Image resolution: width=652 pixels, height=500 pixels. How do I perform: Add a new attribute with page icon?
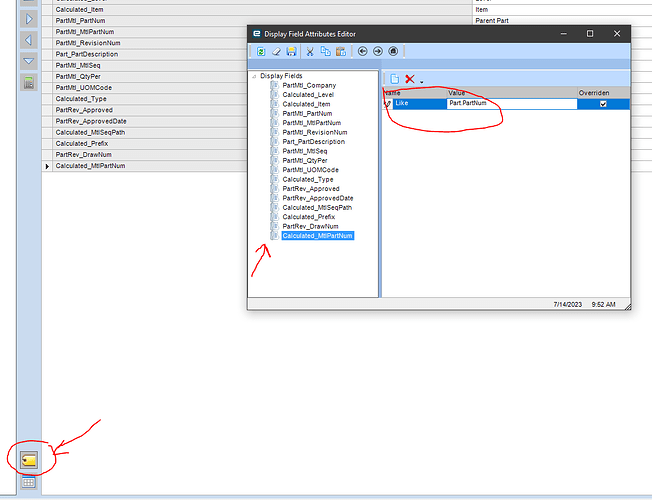(395, 79)
